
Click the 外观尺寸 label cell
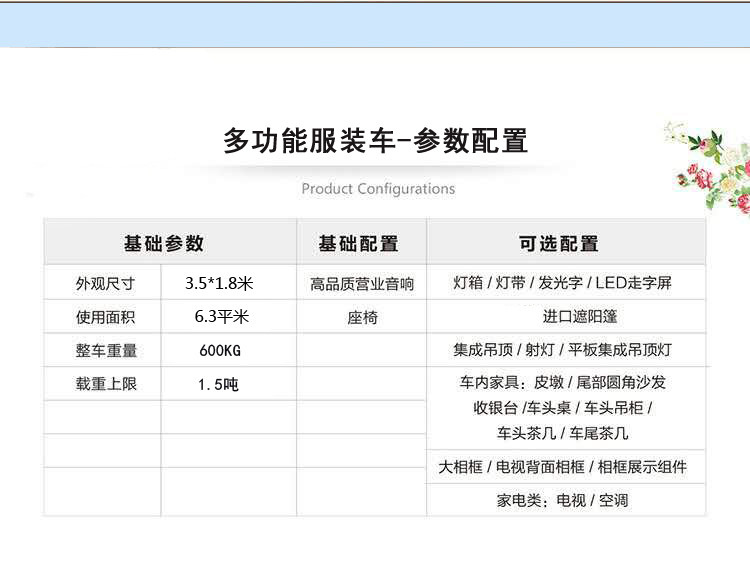[x=102, y=283]
